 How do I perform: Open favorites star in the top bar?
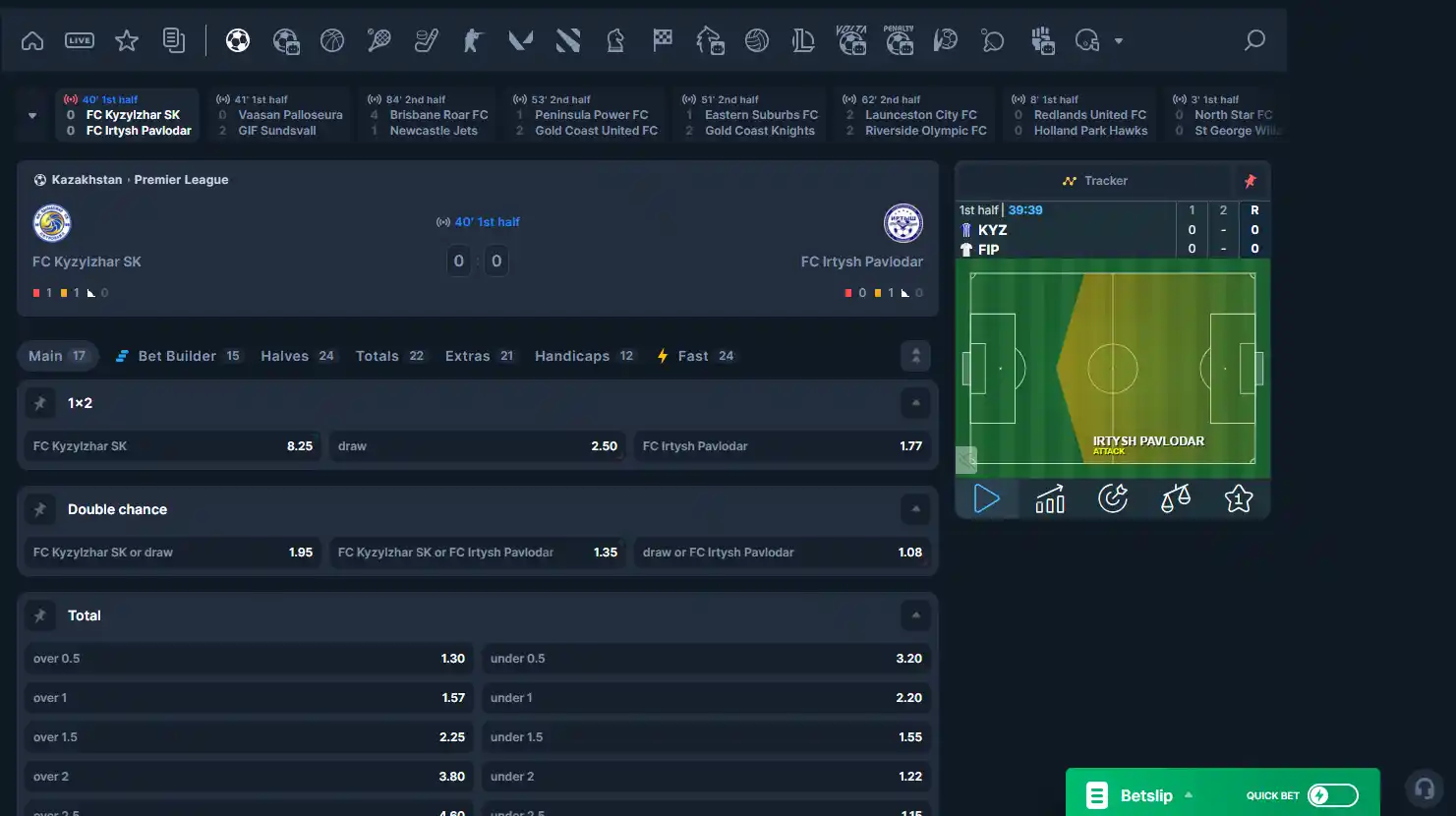(127, 40)
